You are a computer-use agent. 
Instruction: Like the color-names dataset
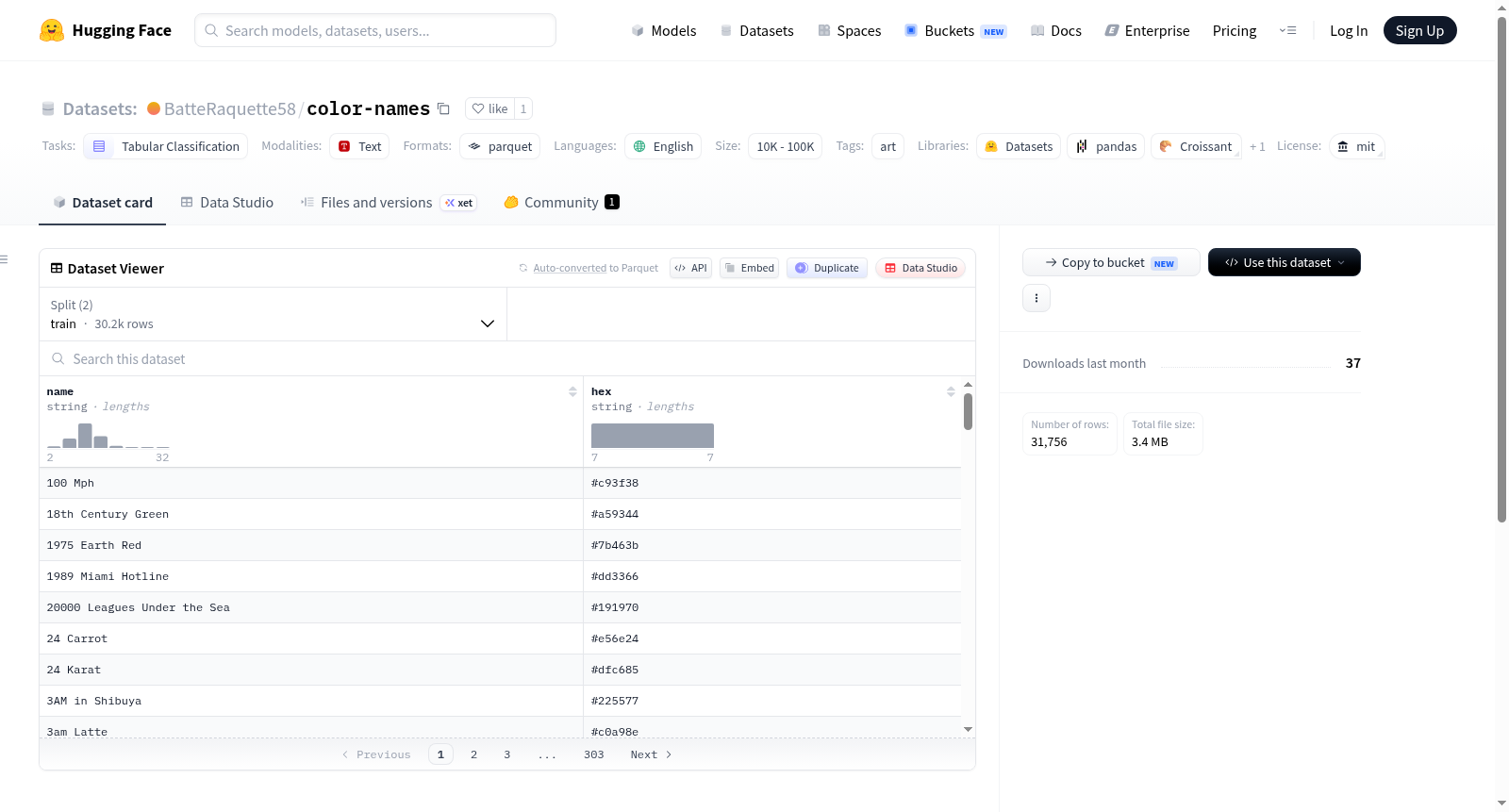489,108
